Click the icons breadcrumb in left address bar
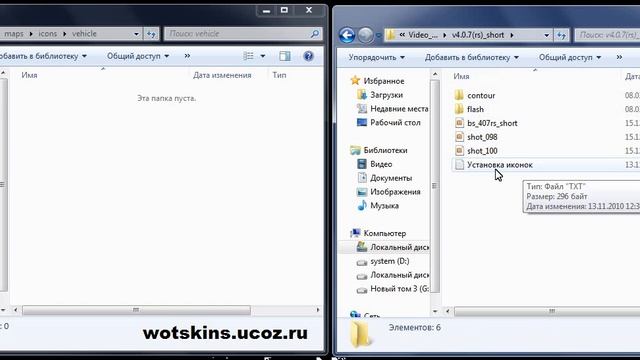The width and height of the screenshot is (640, 360). pos(48,34)
